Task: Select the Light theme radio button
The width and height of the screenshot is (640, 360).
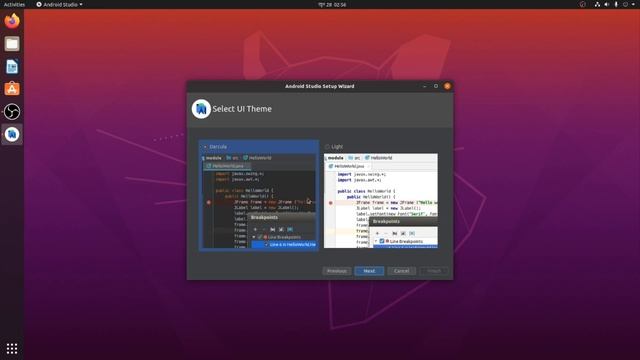Action: pos(327,147)
